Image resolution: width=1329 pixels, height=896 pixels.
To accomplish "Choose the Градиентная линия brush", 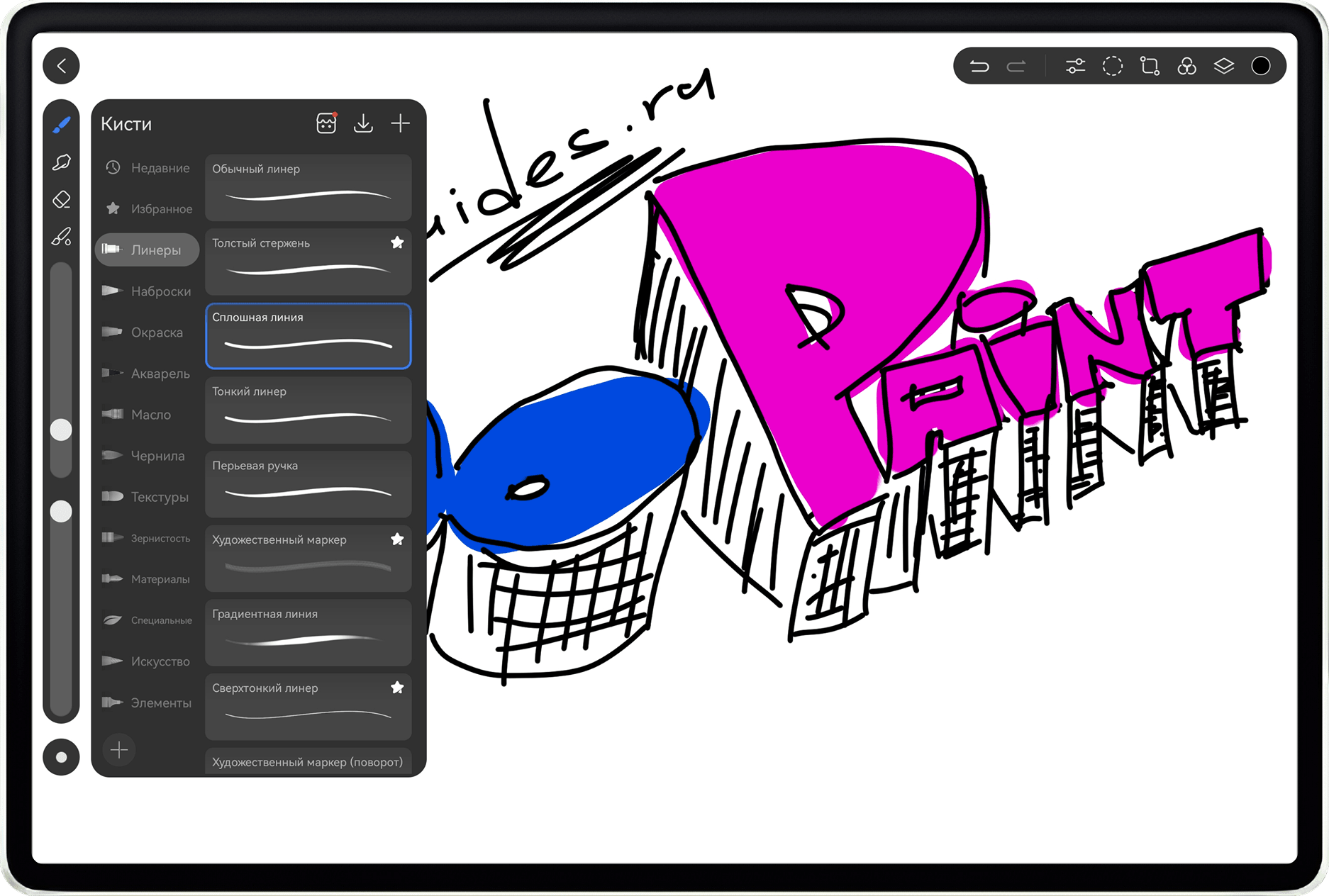I will tap(308, 633).
